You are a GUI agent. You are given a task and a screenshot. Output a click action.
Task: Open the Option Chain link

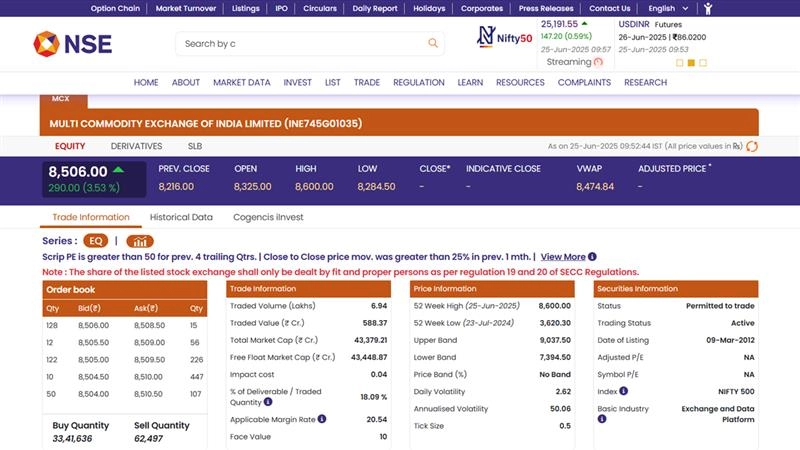click(115, 8)
